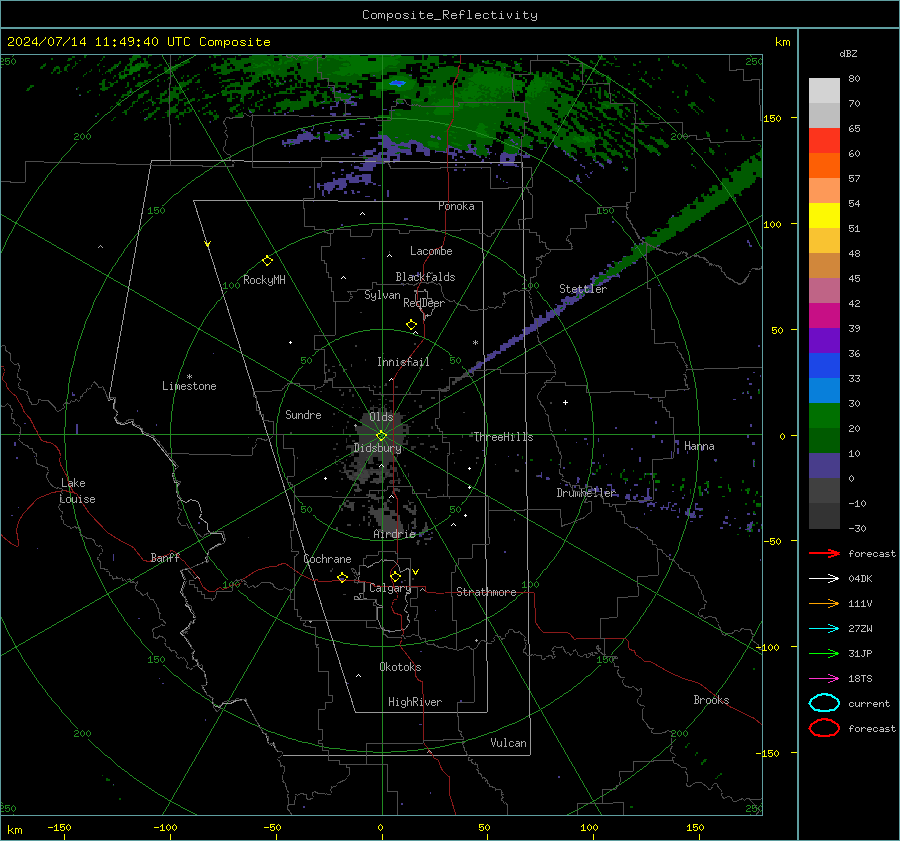
Task: Click the blue high-reflectivity cell north of Ponoka
Action: coord(397,83)
